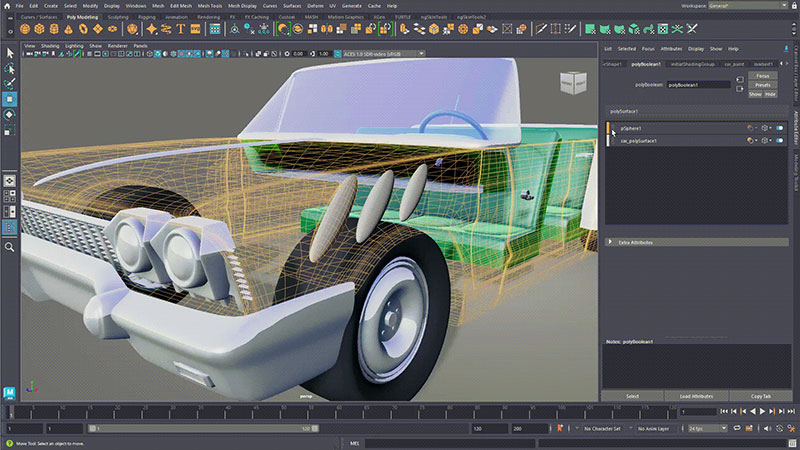Viewport: 800px width, 450px height.
Task: Switch to the Sculpting shelf tab
Action: [118, 17]
